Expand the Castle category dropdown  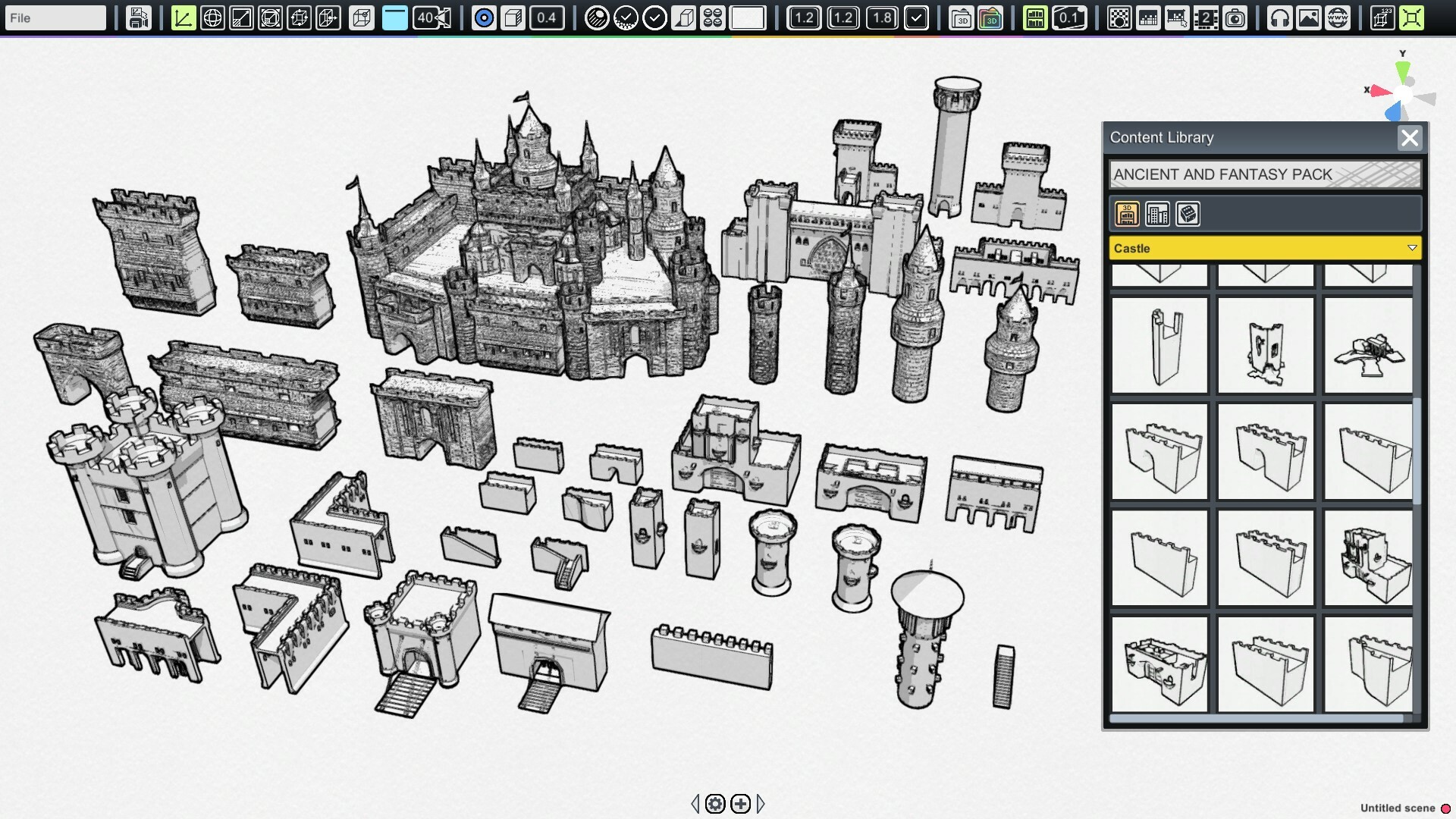click(x=1412, y=248)
